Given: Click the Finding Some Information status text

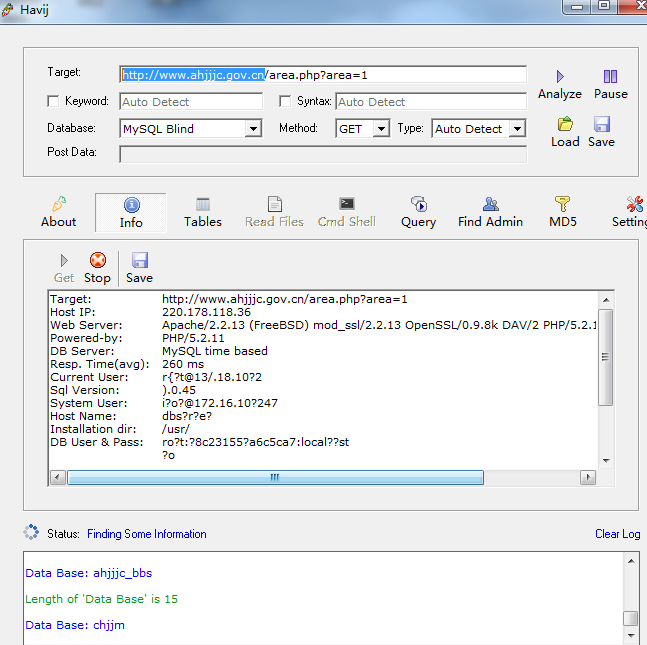Looking at the screenshot, I should click(x=146, y=534).
